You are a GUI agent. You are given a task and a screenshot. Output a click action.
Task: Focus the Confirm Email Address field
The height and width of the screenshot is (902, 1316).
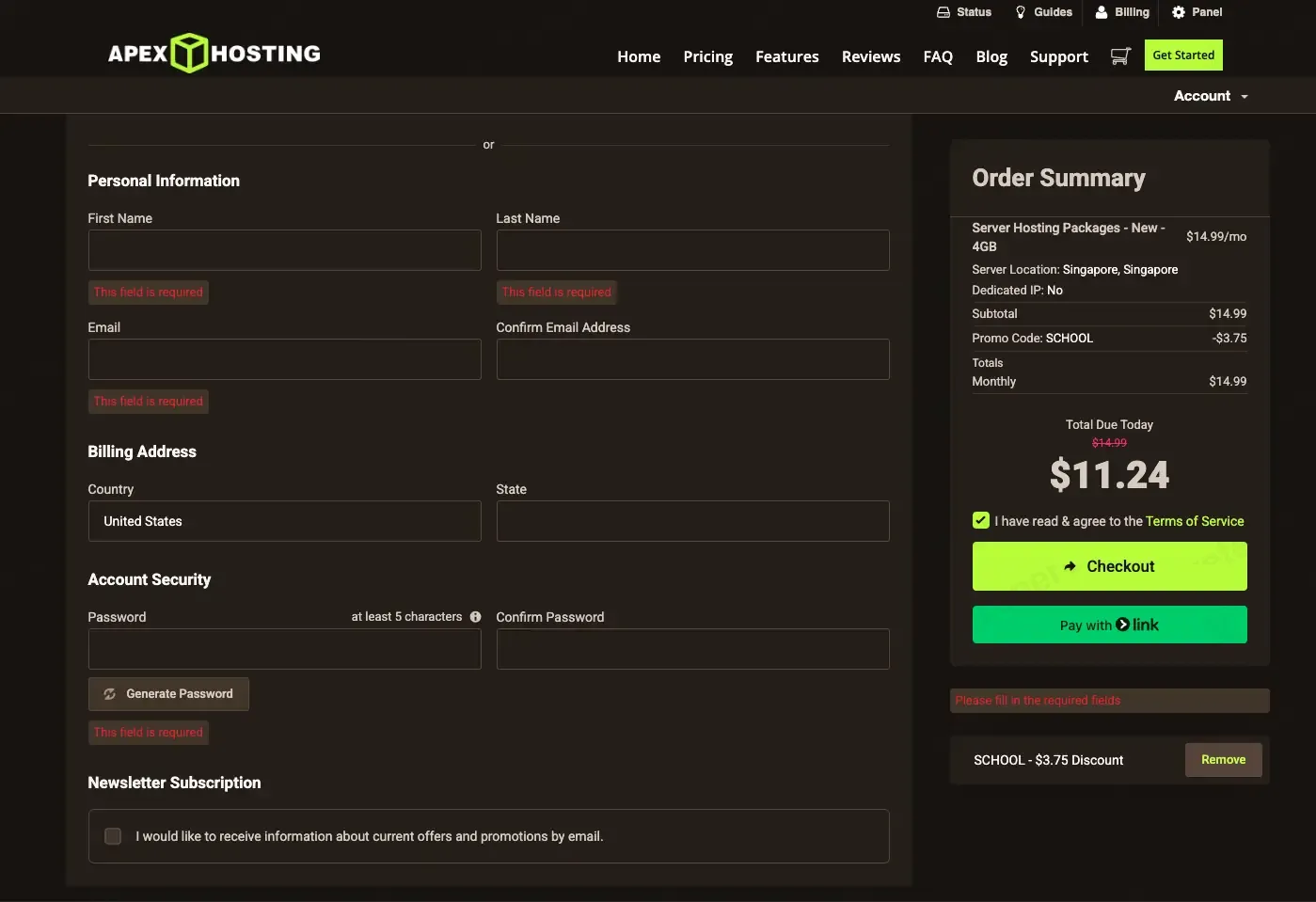coord(692,359)
